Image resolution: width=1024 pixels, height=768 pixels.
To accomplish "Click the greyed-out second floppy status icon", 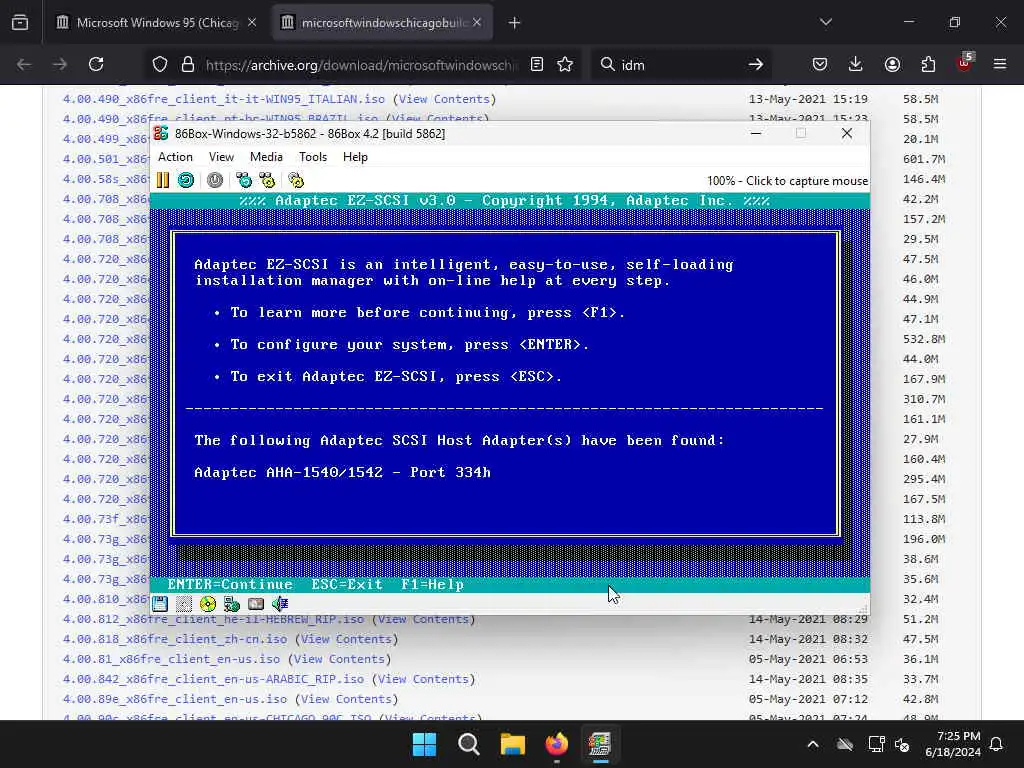I will [x=184, y=604].
